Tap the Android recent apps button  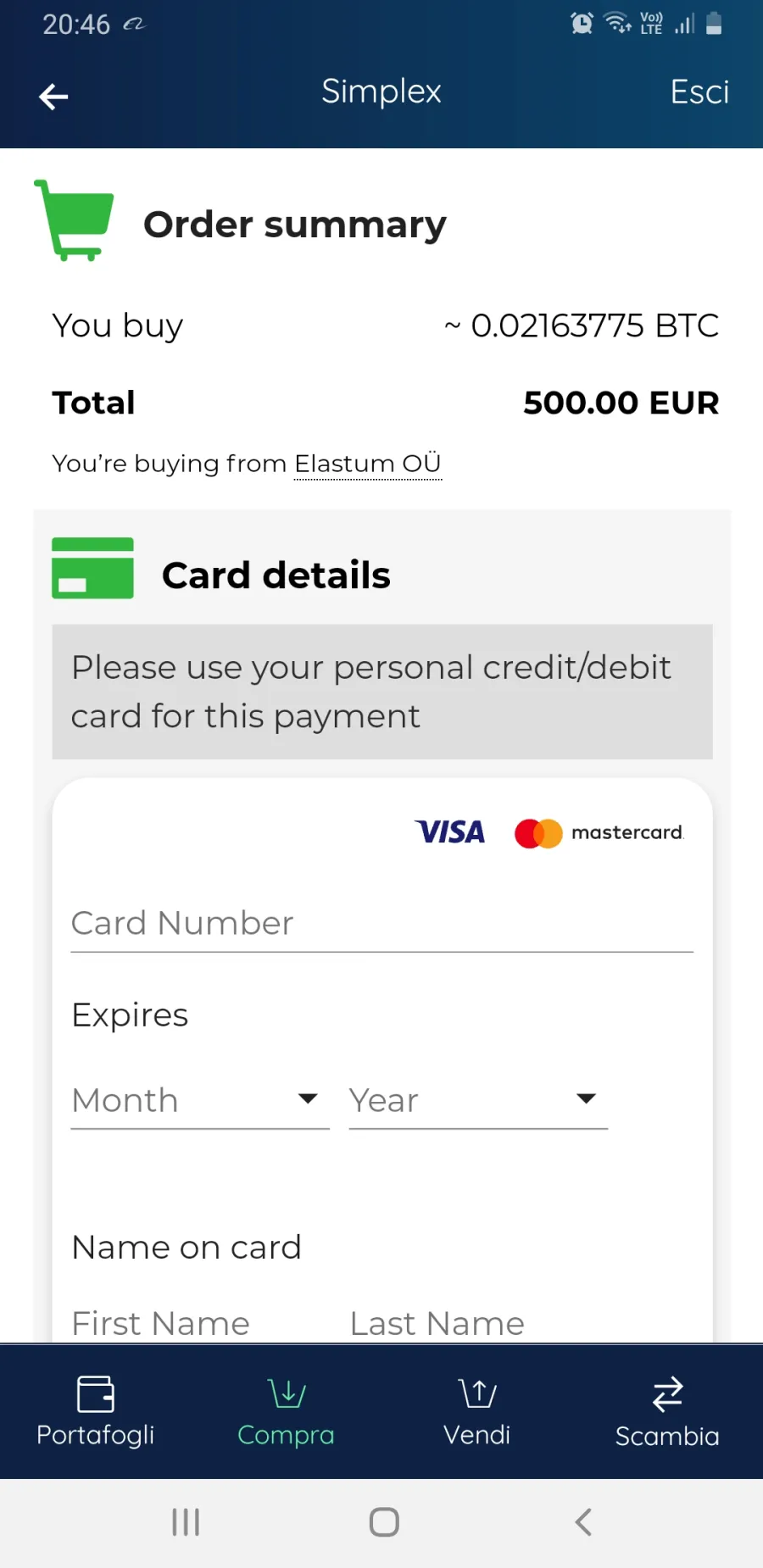pyautogui.click(x=186, y=1522)
